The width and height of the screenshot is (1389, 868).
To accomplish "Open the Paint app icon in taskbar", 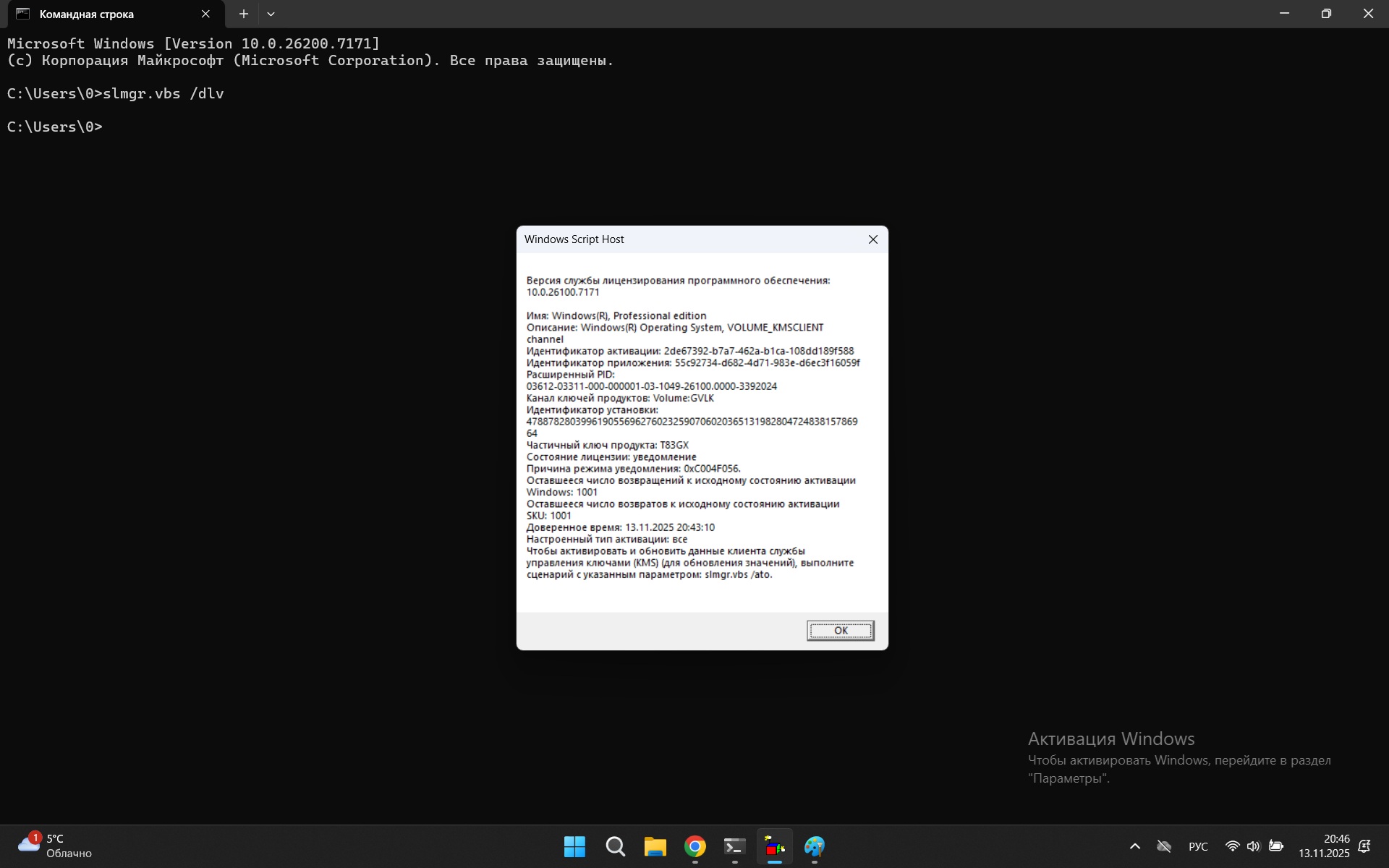I will [x=815, y=846].
